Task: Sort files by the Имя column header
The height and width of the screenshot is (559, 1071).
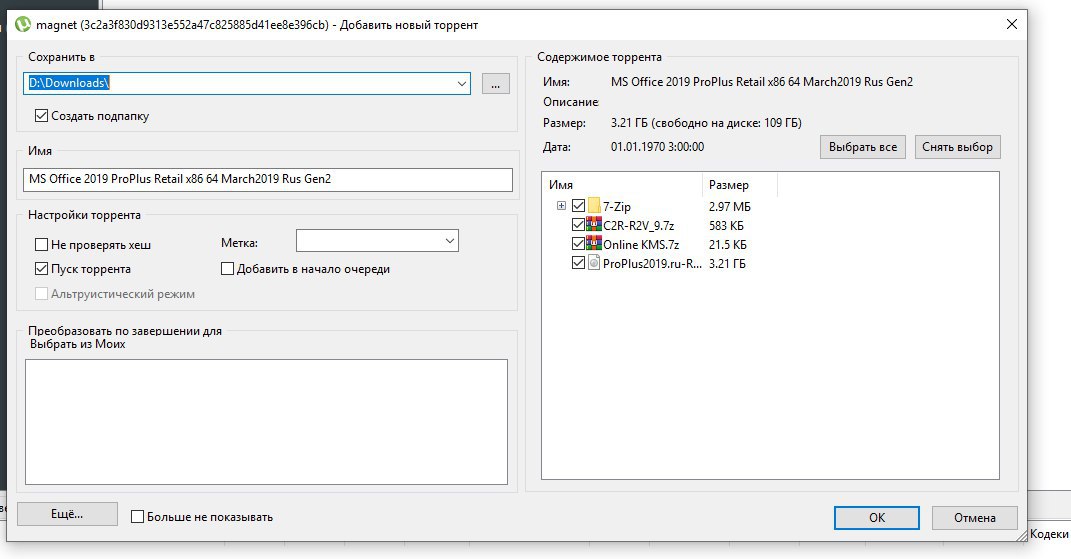Action: pyautogui.click(x=622, y=185)
